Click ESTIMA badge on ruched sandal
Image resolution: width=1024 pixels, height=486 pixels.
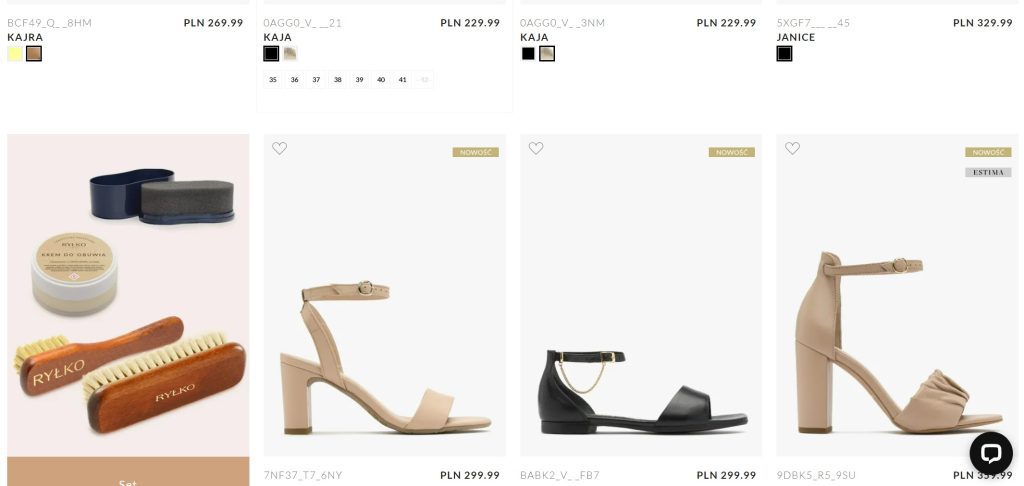click(x=988, y=172)
